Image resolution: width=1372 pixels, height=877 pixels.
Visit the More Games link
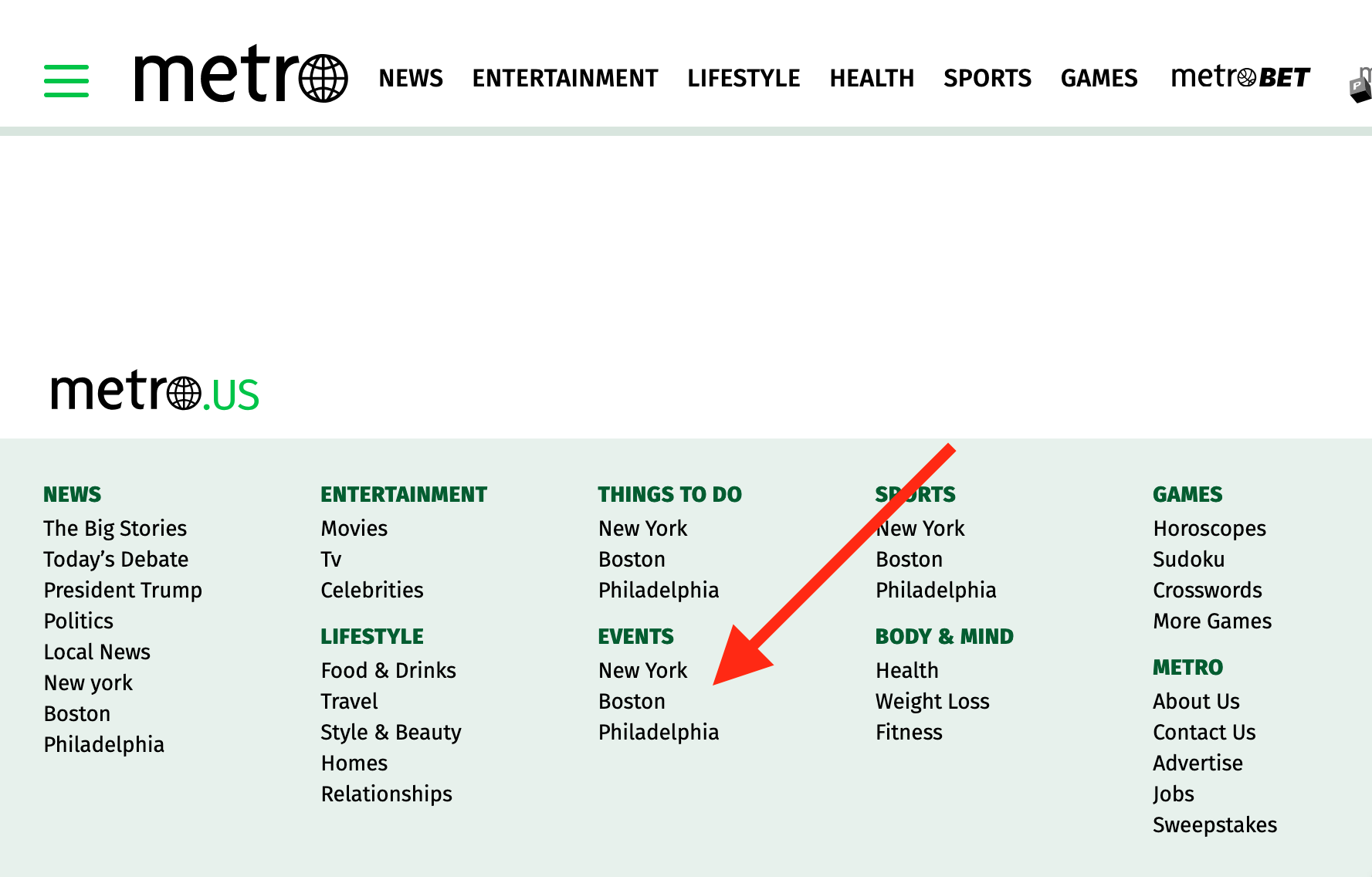1212,621
